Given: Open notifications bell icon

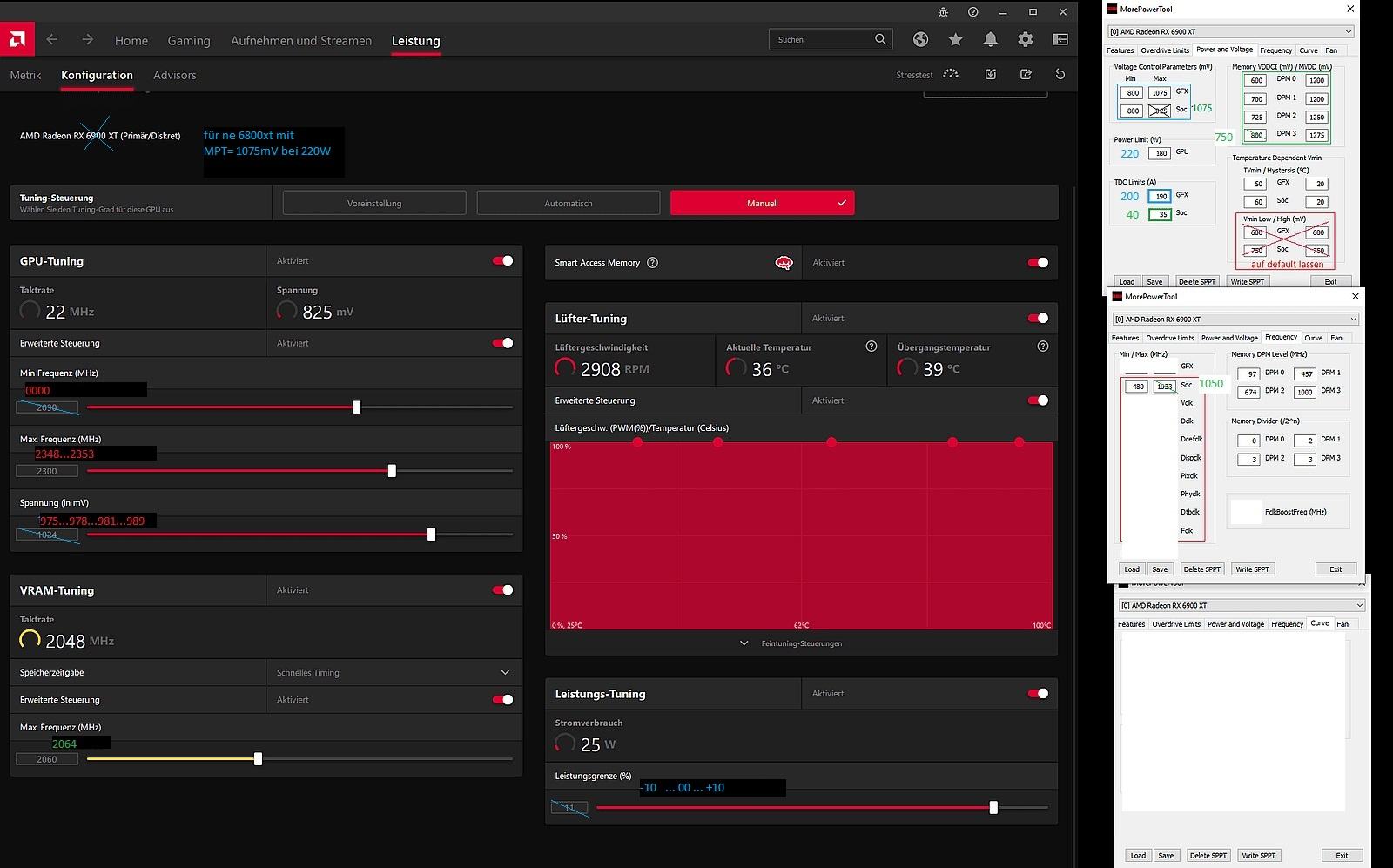Looking at the screenshot, I should point(990,39).
